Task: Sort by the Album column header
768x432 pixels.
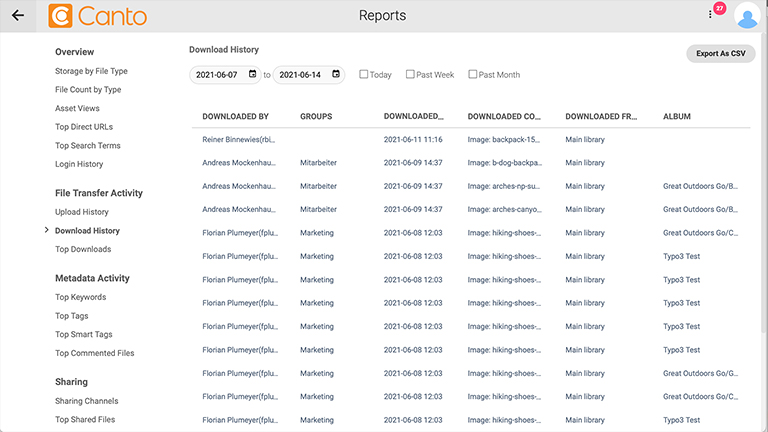Action: [x=677, y=117]
